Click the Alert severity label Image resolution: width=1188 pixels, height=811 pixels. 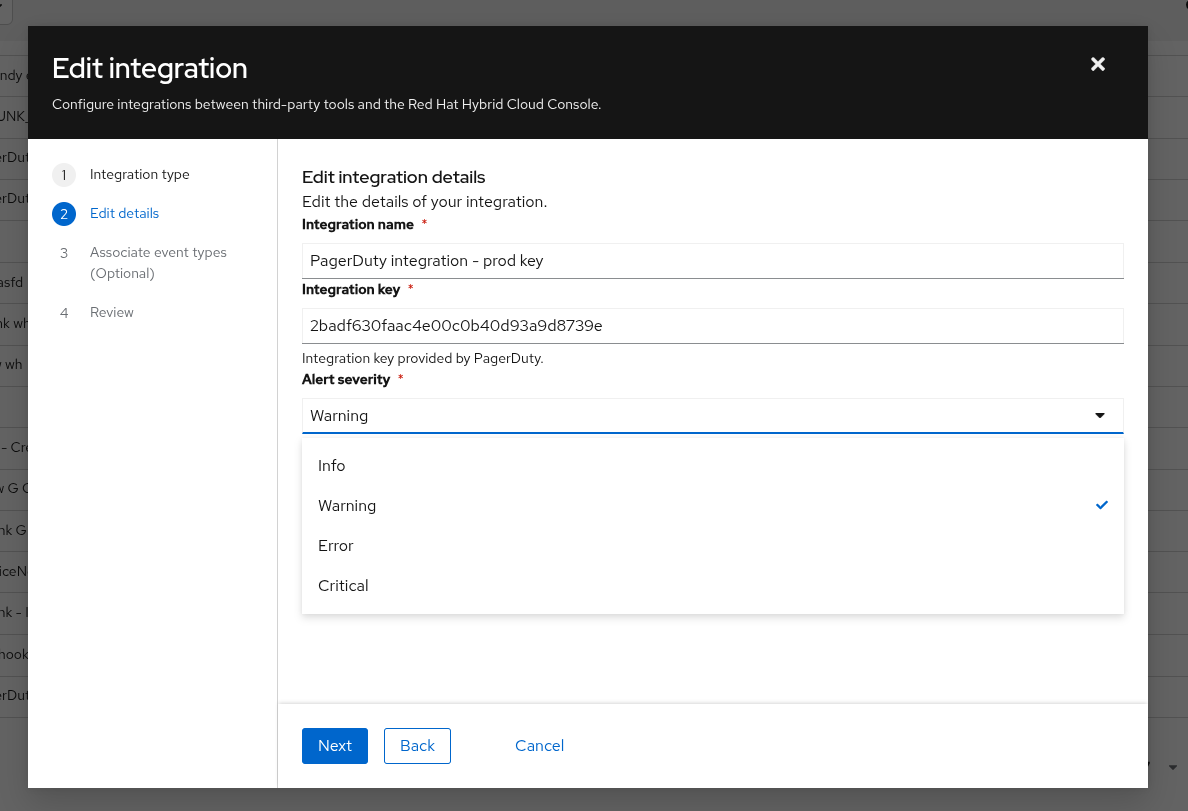pos(346,380)
